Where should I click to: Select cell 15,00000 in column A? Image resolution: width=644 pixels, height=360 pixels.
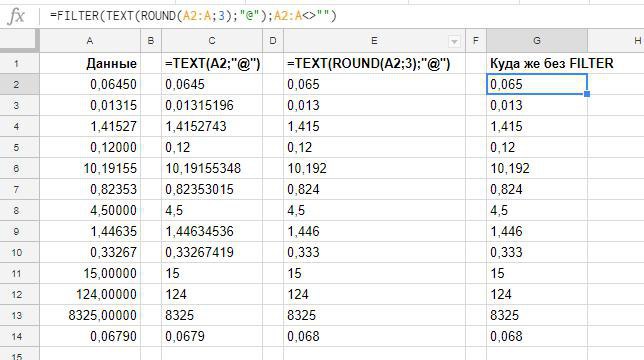click(x=90, y=273)
